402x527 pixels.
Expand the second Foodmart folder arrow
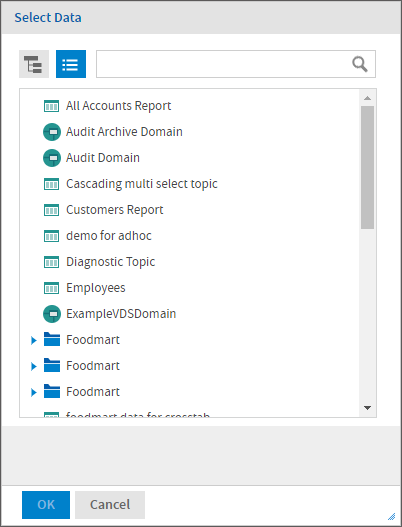[x=34, y=366]
